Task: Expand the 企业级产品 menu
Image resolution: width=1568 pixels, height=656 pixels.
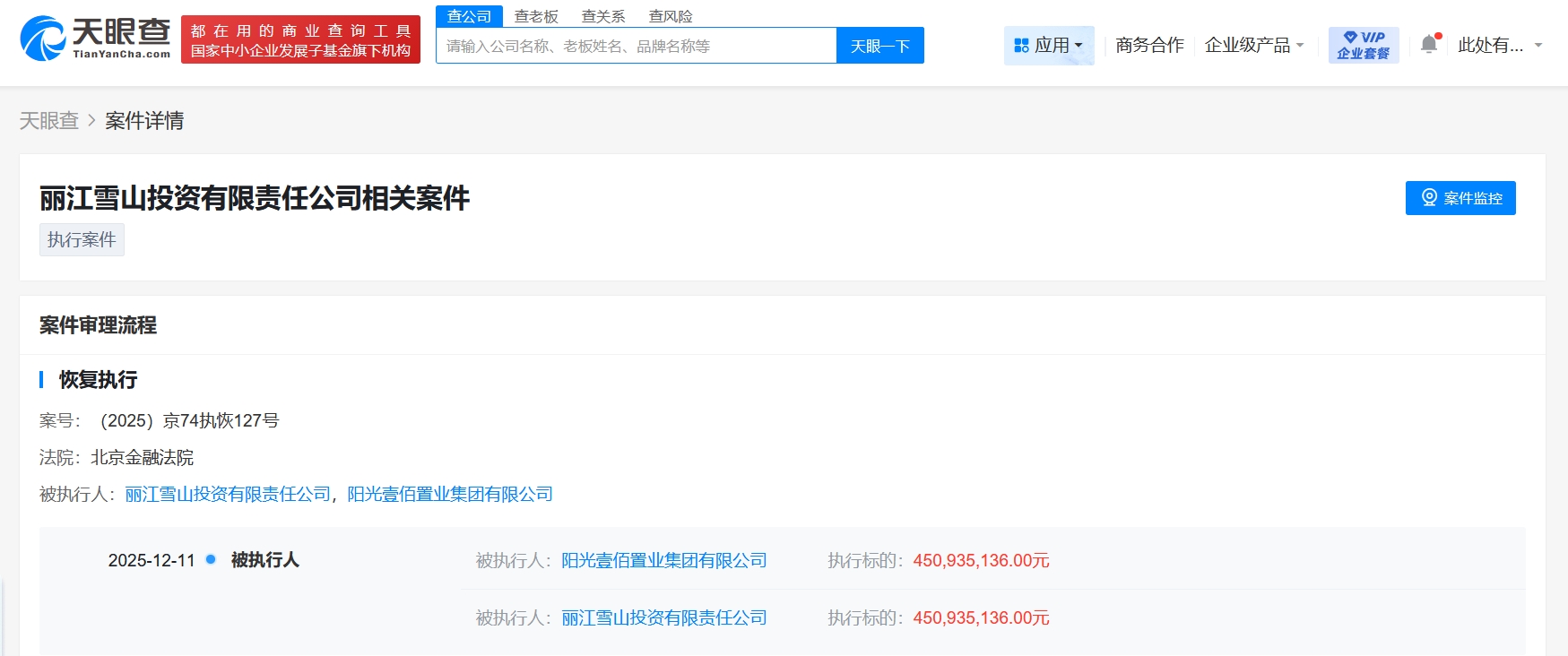Action: [1253, 45]
